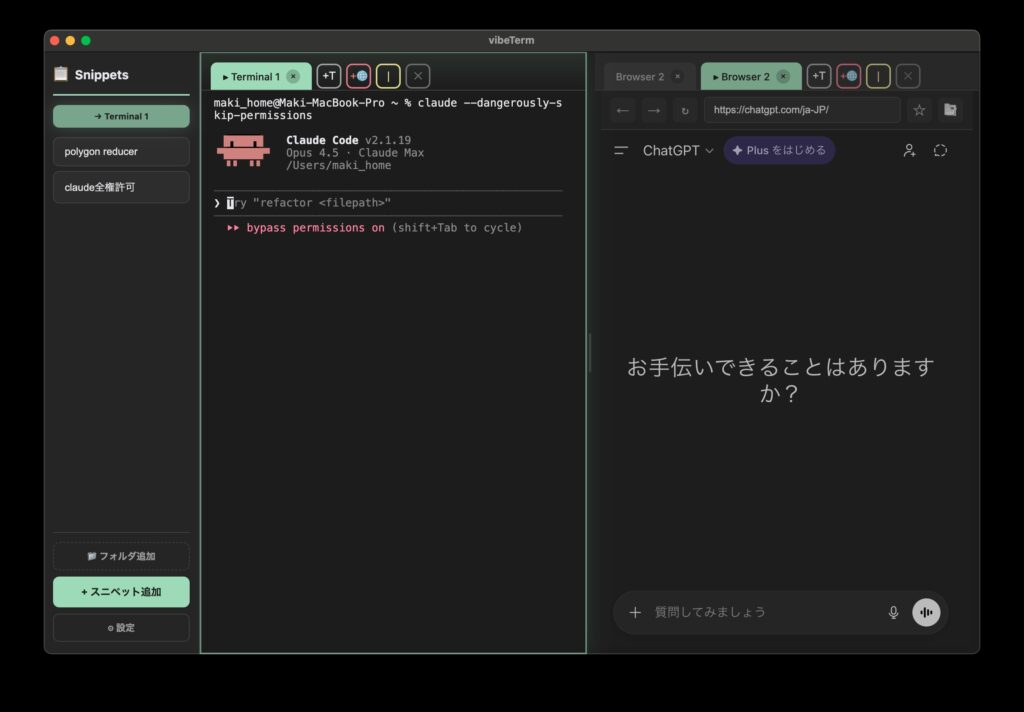Click the Plus をはじめる upgrade button
Image resolution: width=1024 pixels, height=712 pixels.
click(779, 150)
